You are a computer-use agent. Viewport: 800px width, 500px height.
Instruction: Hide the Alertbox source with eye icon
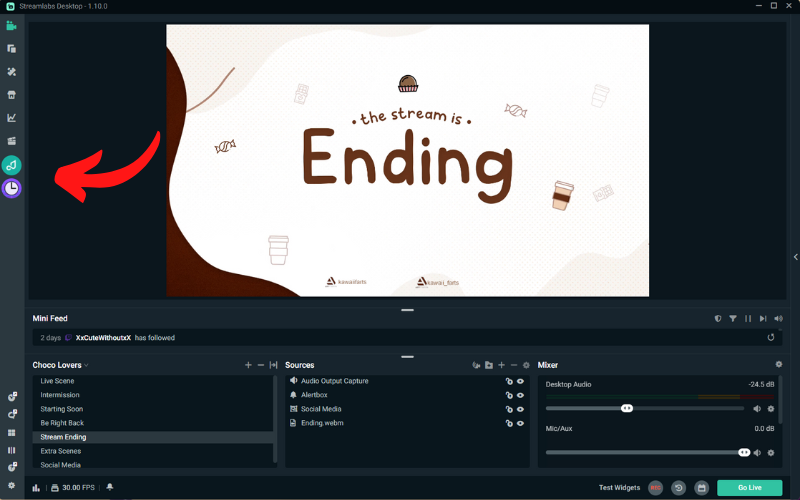pos(521,395)
